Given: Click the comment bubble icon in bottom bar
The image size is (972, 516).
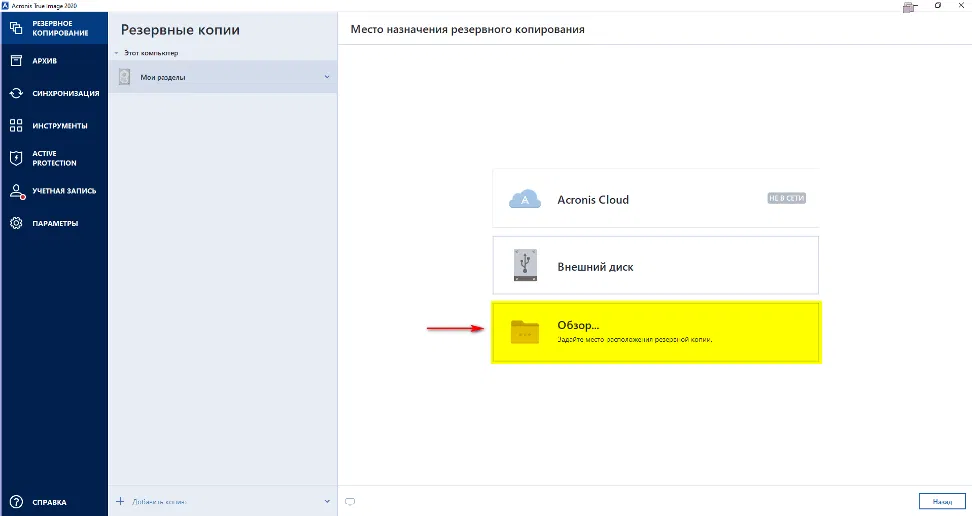Looking at the screenshot, I should [349, 501].
